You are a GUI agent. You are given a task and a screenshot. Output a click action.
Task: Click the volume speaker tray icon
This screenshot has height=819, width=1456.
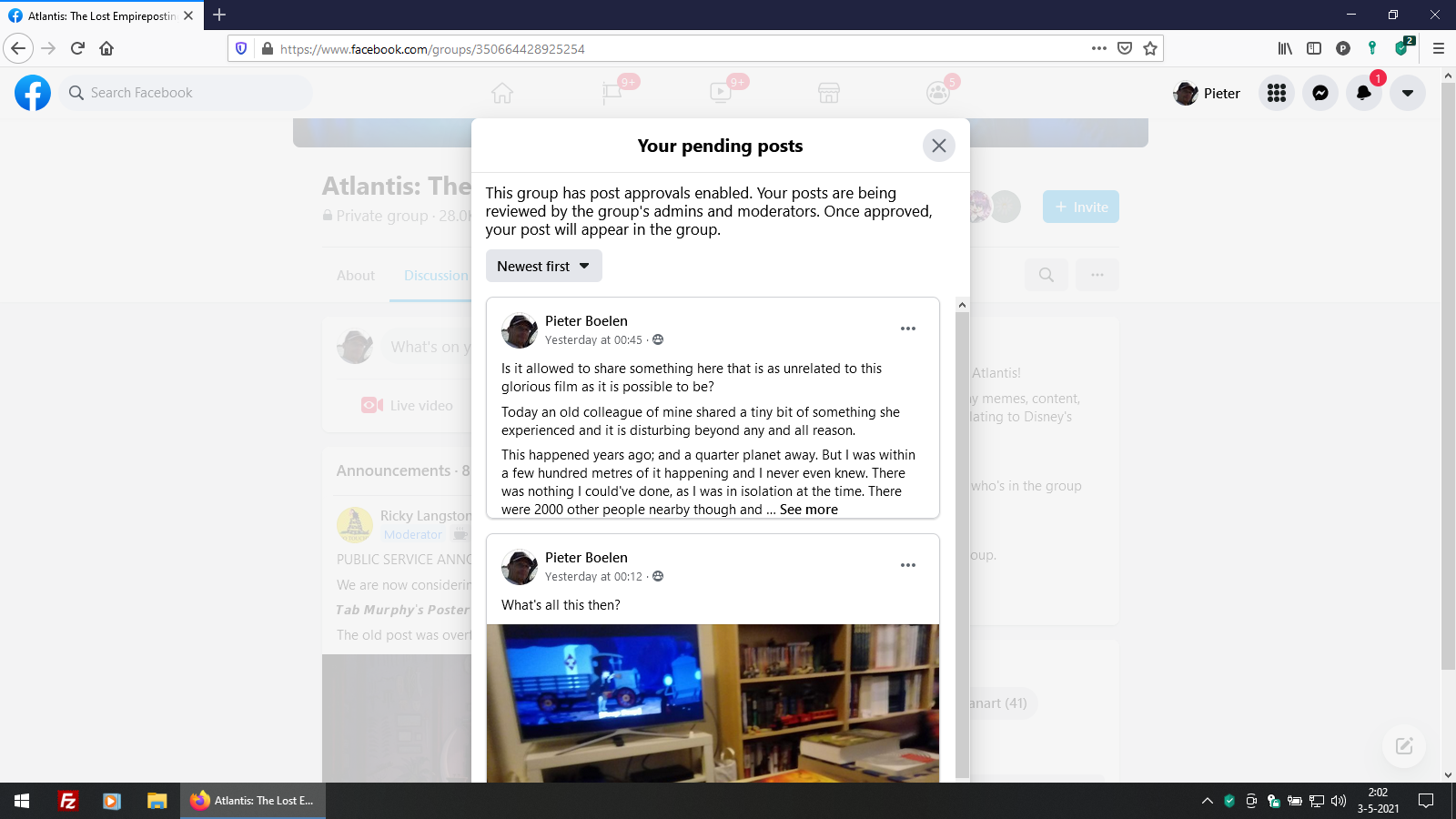pyautogui.click(x=1339, y=801)
